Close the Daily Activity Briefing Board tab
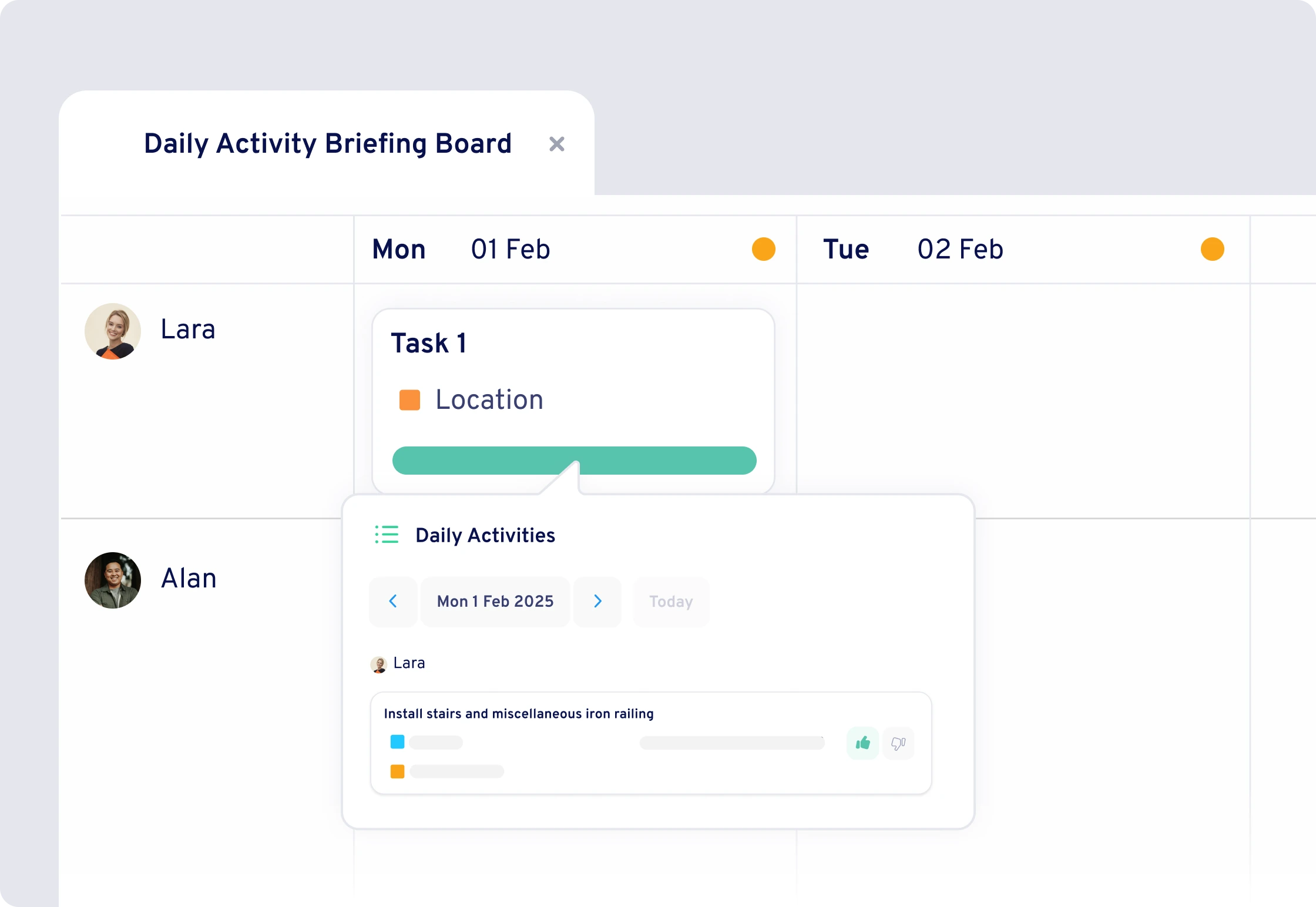The image size is (1316, 907). pyautogui.click(x=556, y=144)
